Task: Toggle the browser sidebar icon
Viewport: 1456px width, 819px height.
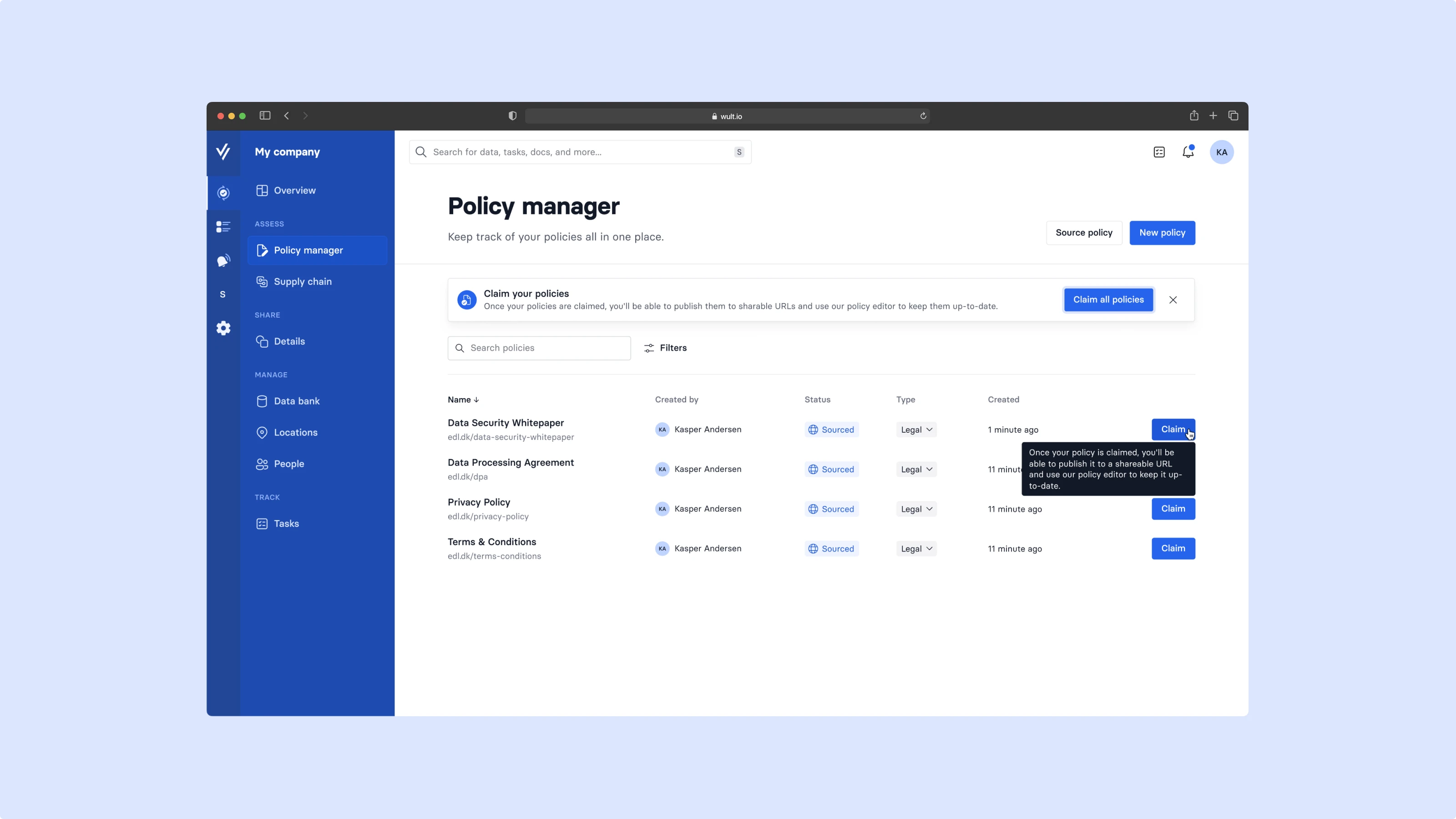Action: [265, 116]
